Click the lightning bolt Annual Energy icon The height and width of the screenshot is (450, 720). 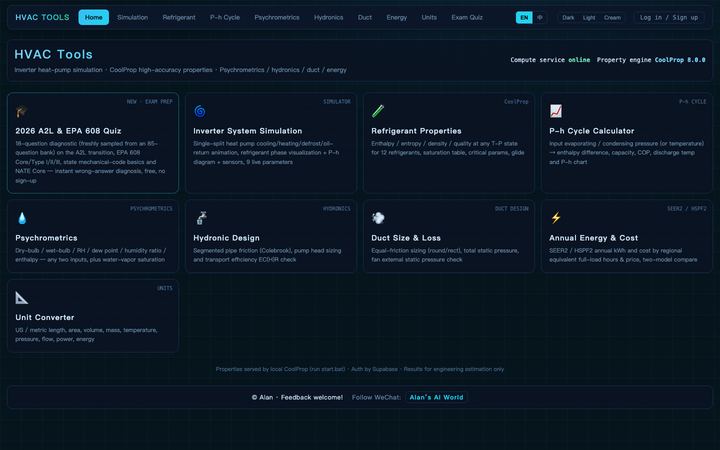pyautogui.click(x=556, y=218)
